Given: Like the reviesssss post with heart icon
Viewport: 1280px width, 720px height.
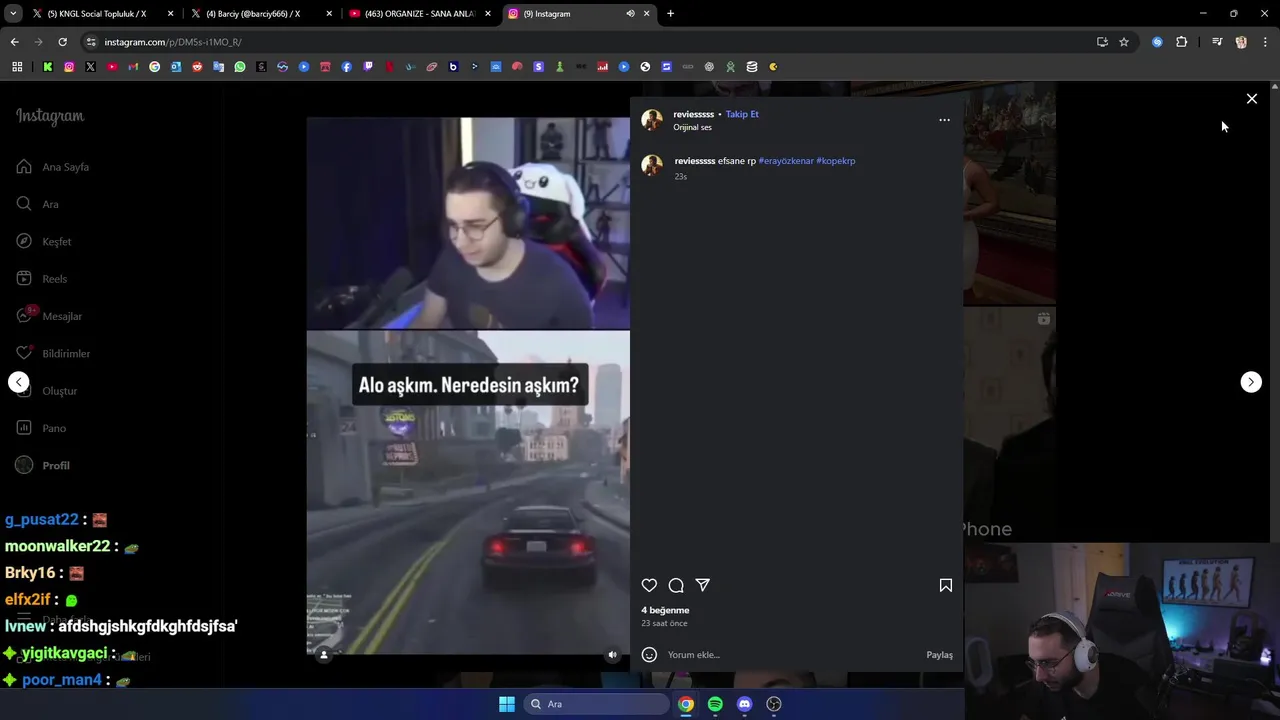Looking at the screenshot, I should pyautogui.click(x=649, y=585).
